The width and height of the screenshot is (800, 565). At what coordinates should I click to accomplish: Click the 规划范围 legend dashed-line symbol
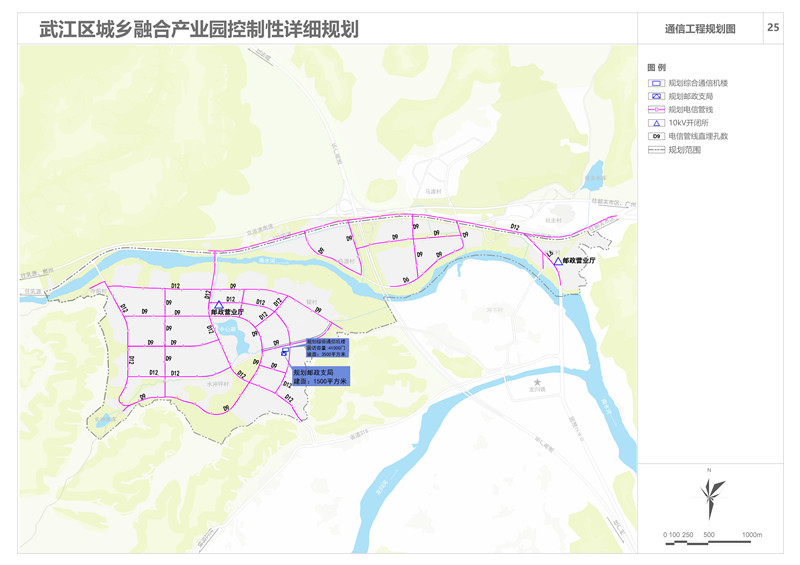[656, 150]
